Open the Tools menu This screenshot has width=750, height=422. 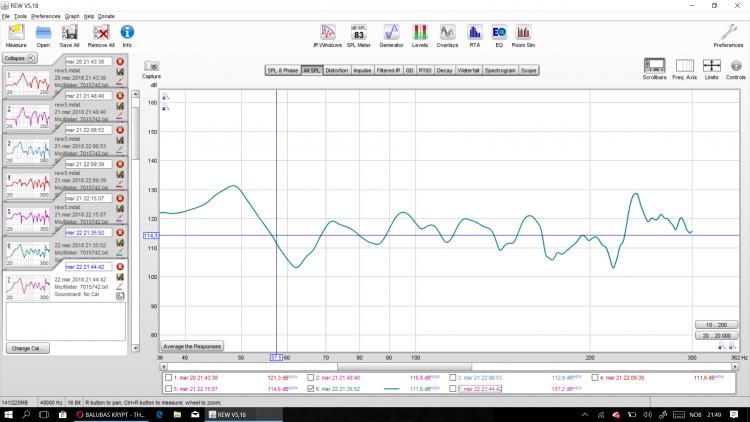(x=20, y=16)
